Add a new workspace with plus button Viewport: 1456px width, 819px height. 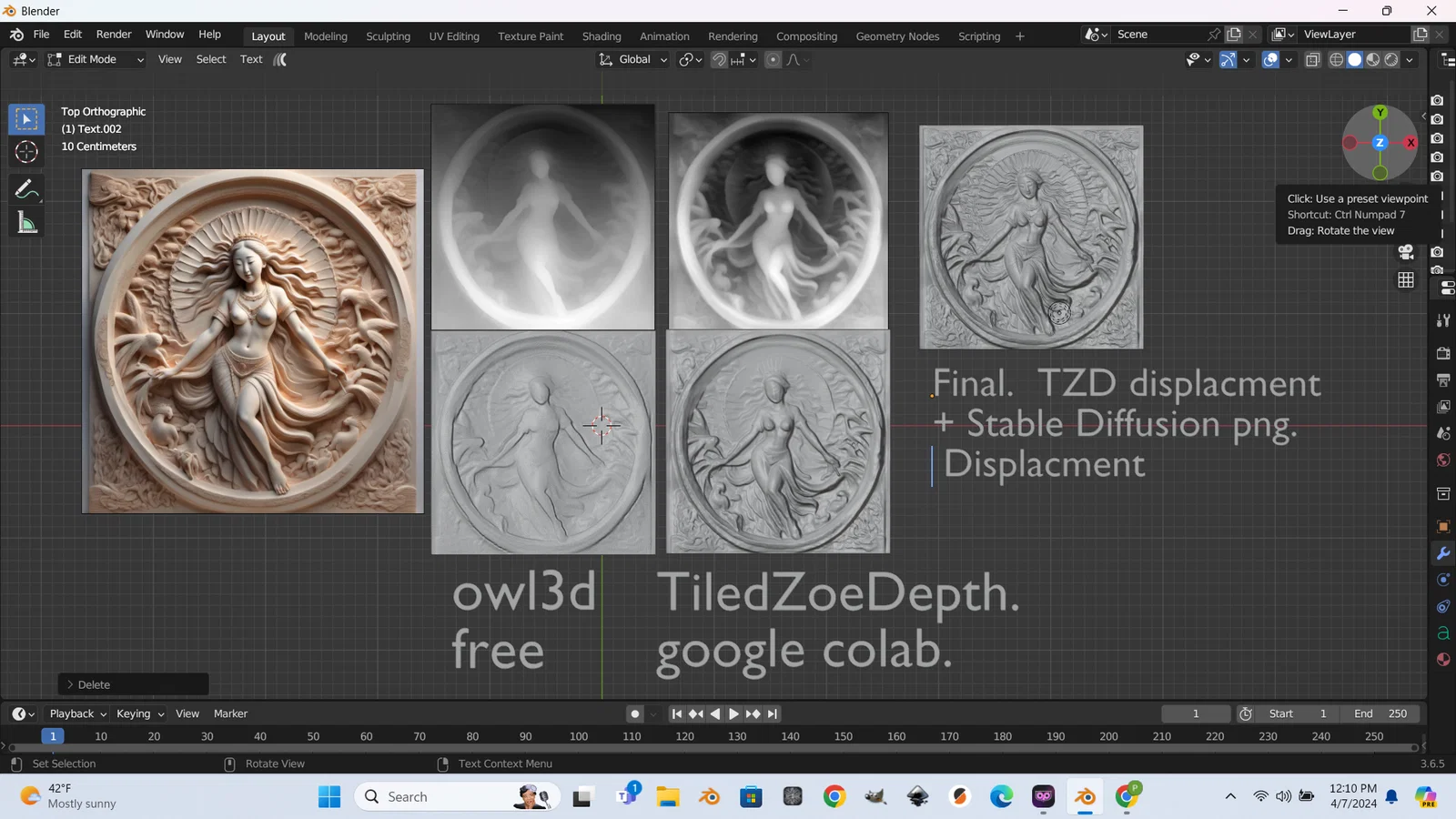1019,36
